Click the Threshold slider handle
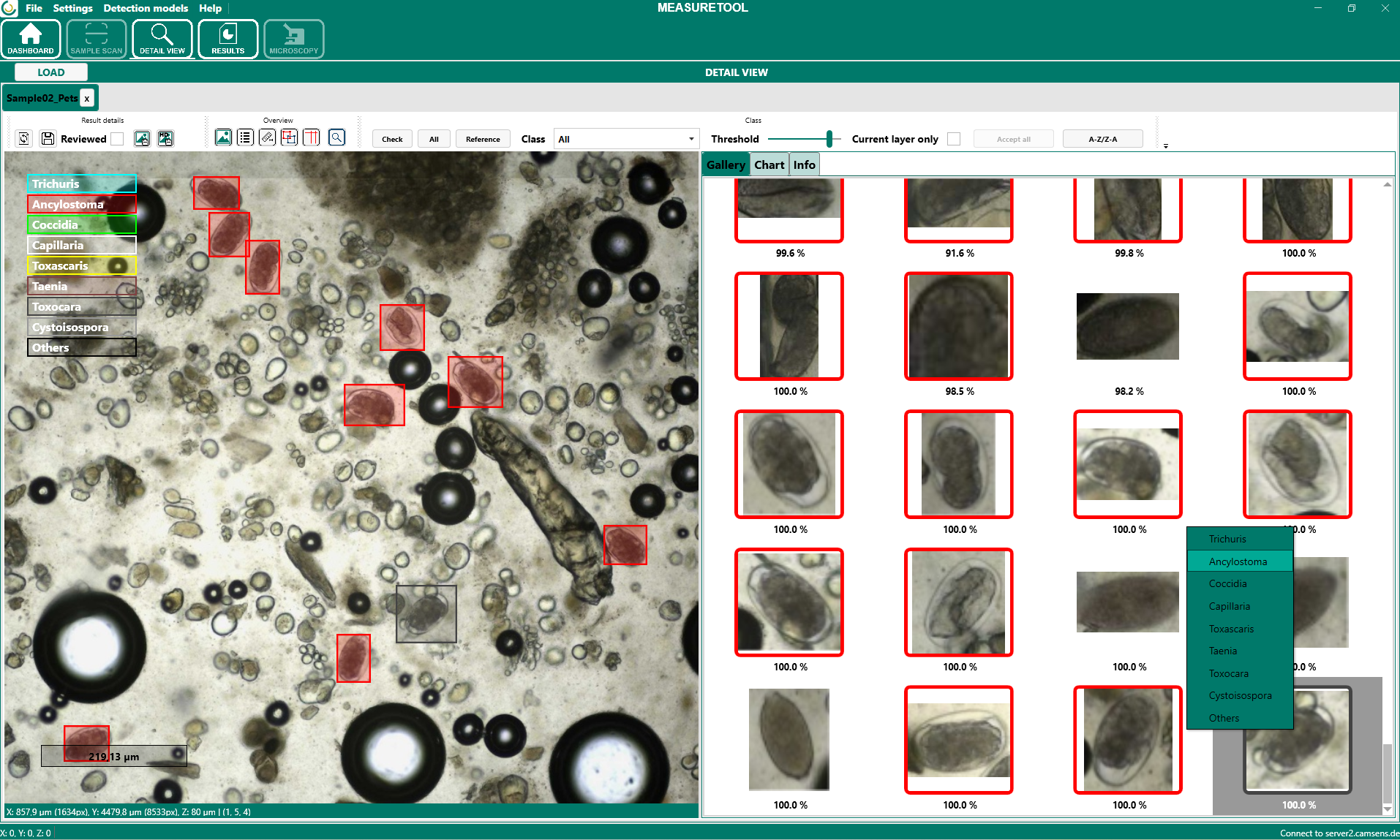 pyautogui.click(x=829, y=139)
